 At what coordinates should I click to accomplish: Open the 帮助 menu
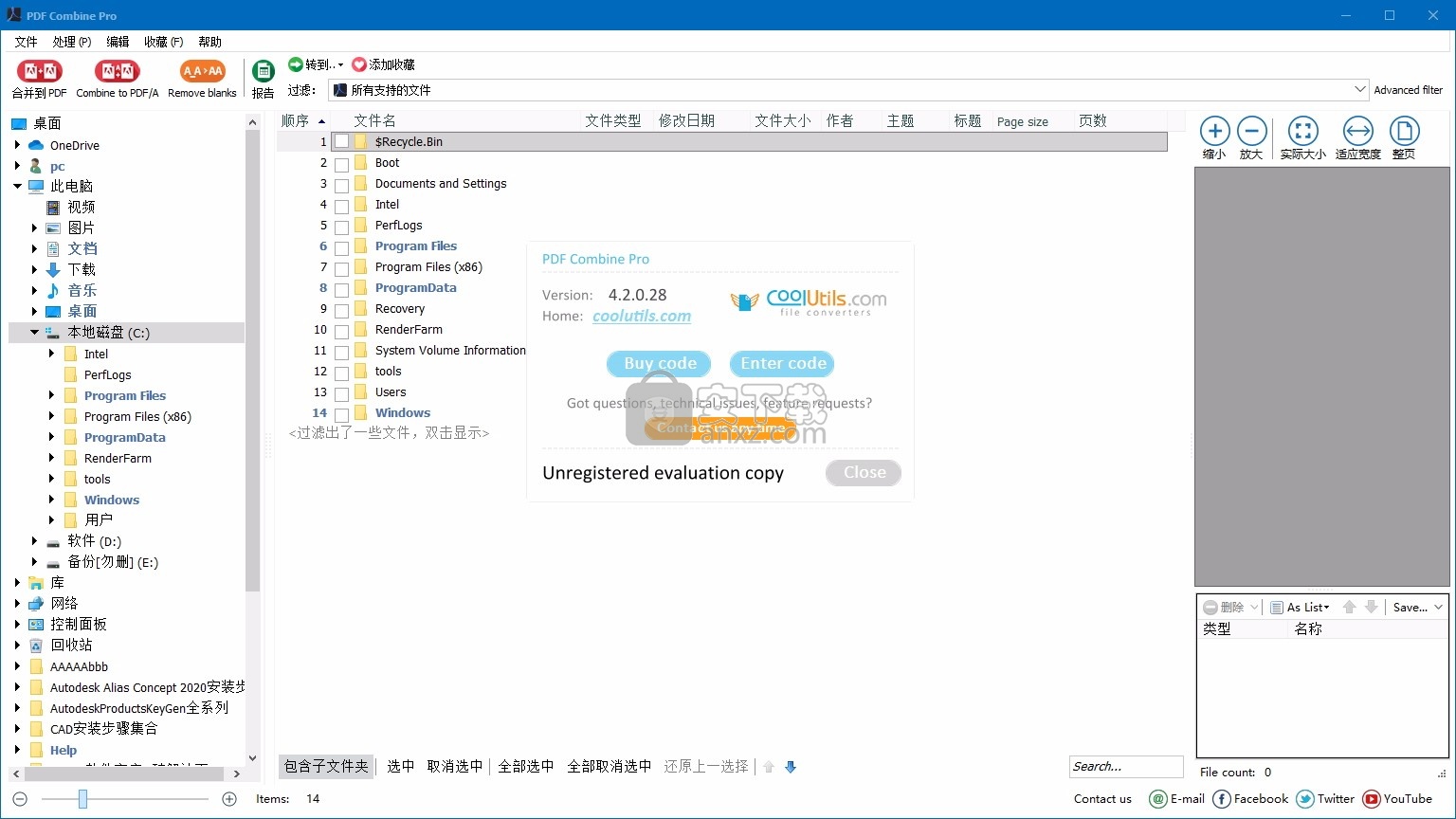[209, 42]
